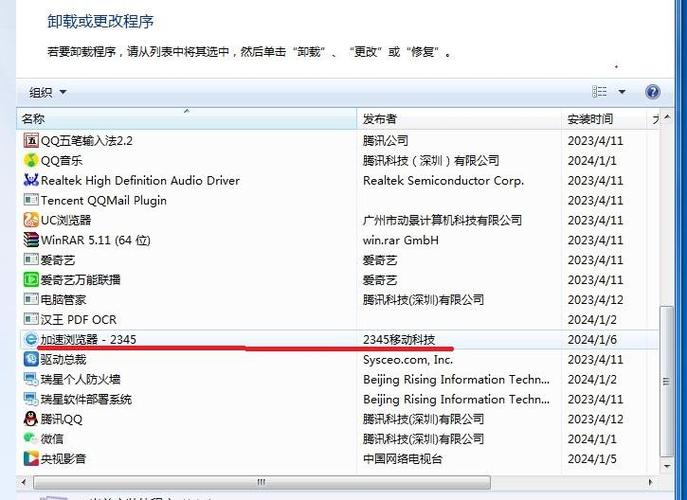
Task: Click the QQ五笔输入法2.2 program icon
Action: pos(31,141)
